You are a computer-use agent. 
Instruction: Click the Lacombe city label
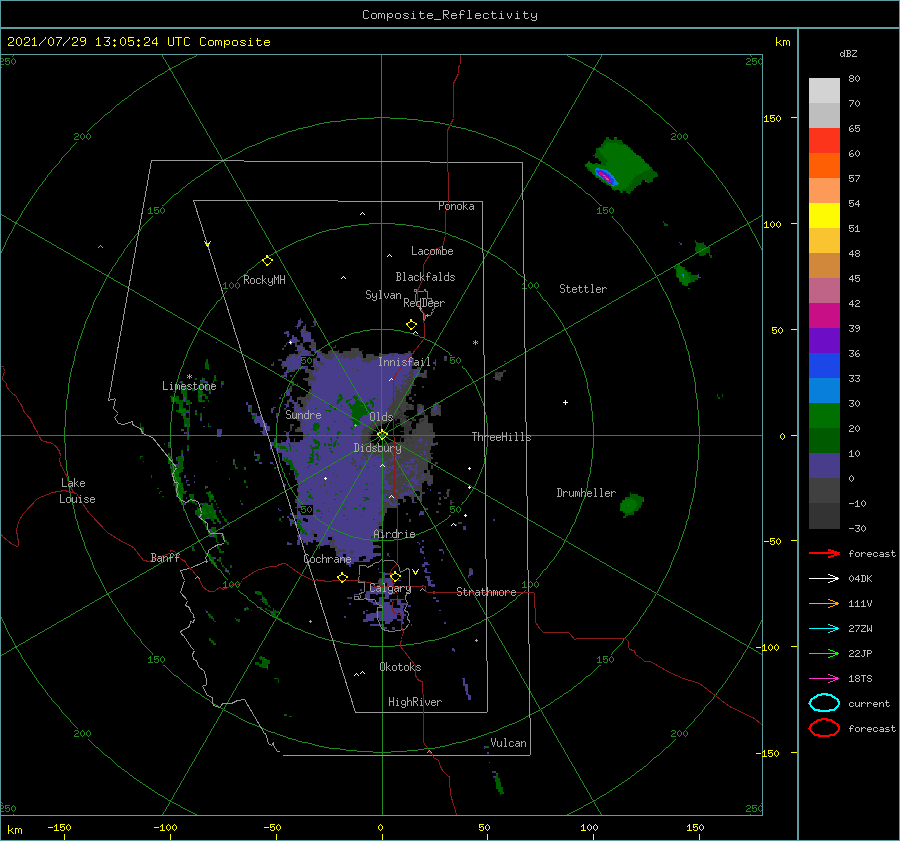click(432, 251)
